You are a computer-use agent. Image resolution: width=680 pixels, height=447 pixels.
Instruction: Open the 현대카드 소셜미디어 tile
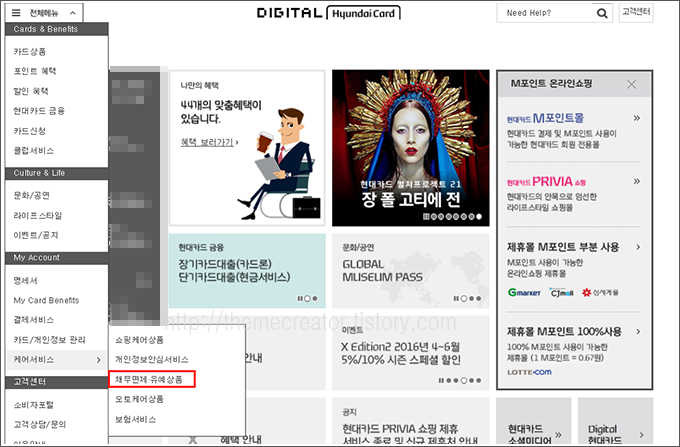click(533, 422)
